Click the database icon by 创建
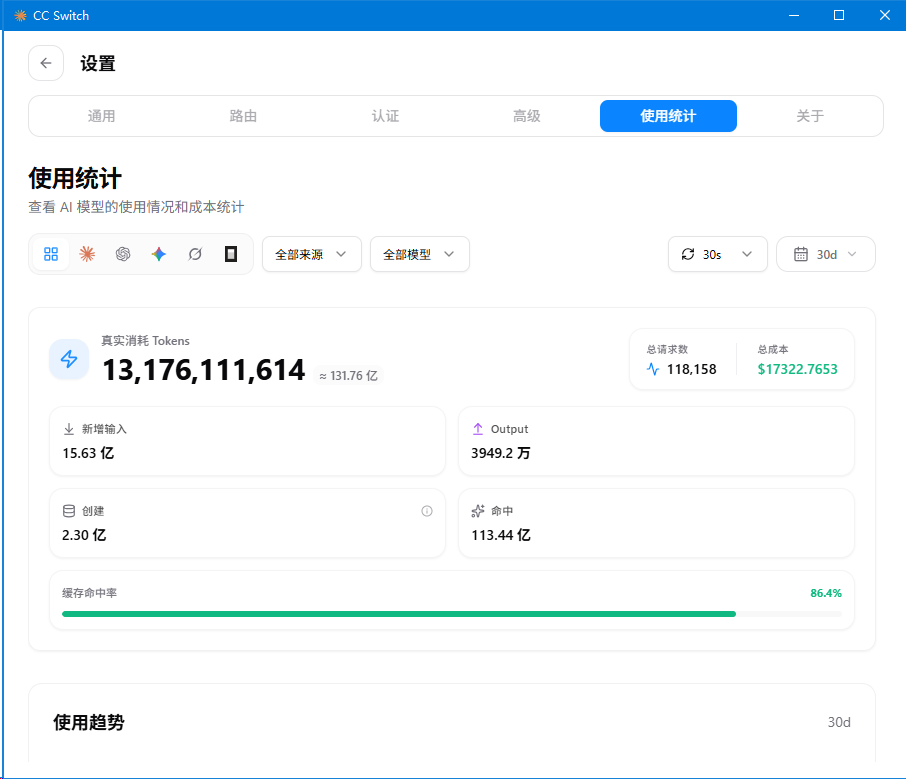Screen dimensions: 906x779 tap(69, 511)
